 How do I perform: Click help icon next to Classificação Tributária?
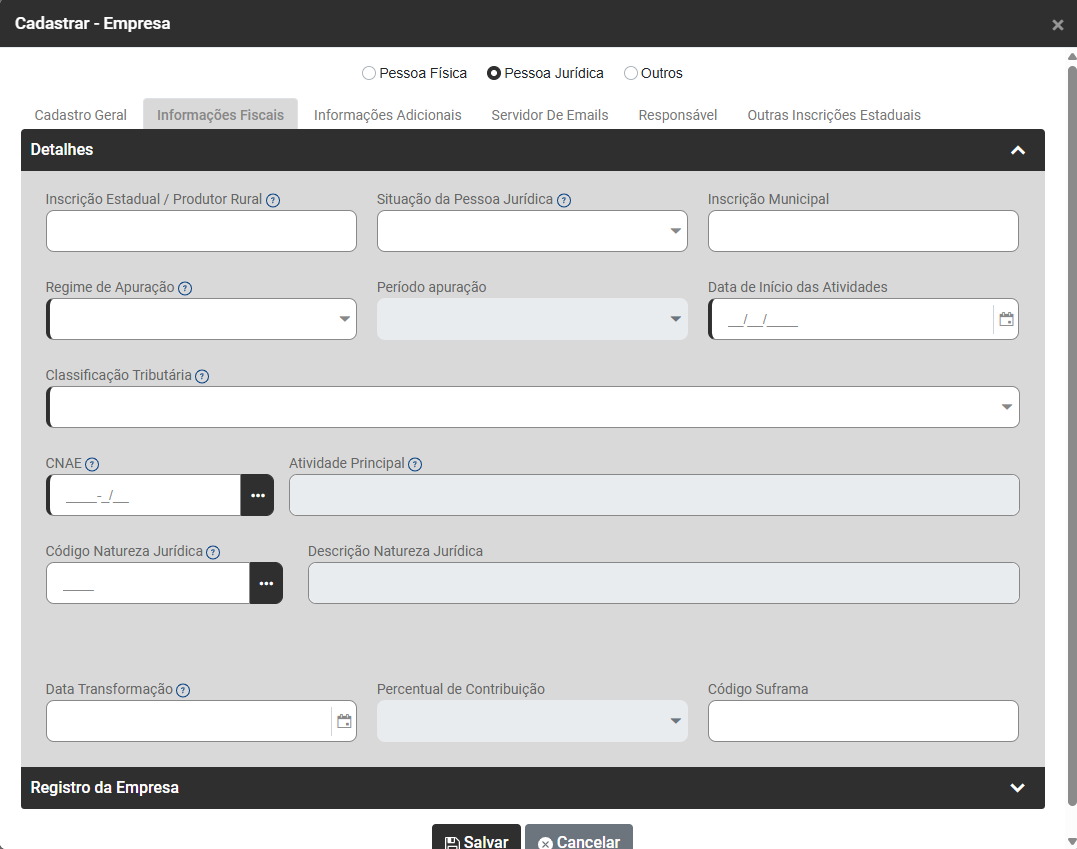(x=202, y=376)
